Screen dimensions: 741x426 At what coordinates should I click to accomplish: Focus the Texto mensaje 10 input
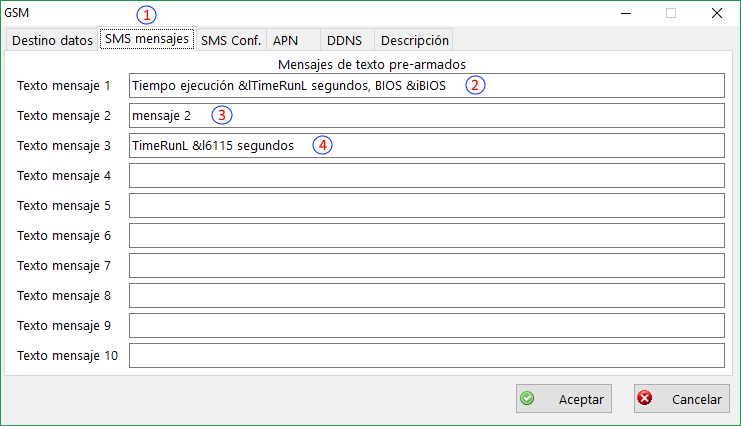[426, 356]
